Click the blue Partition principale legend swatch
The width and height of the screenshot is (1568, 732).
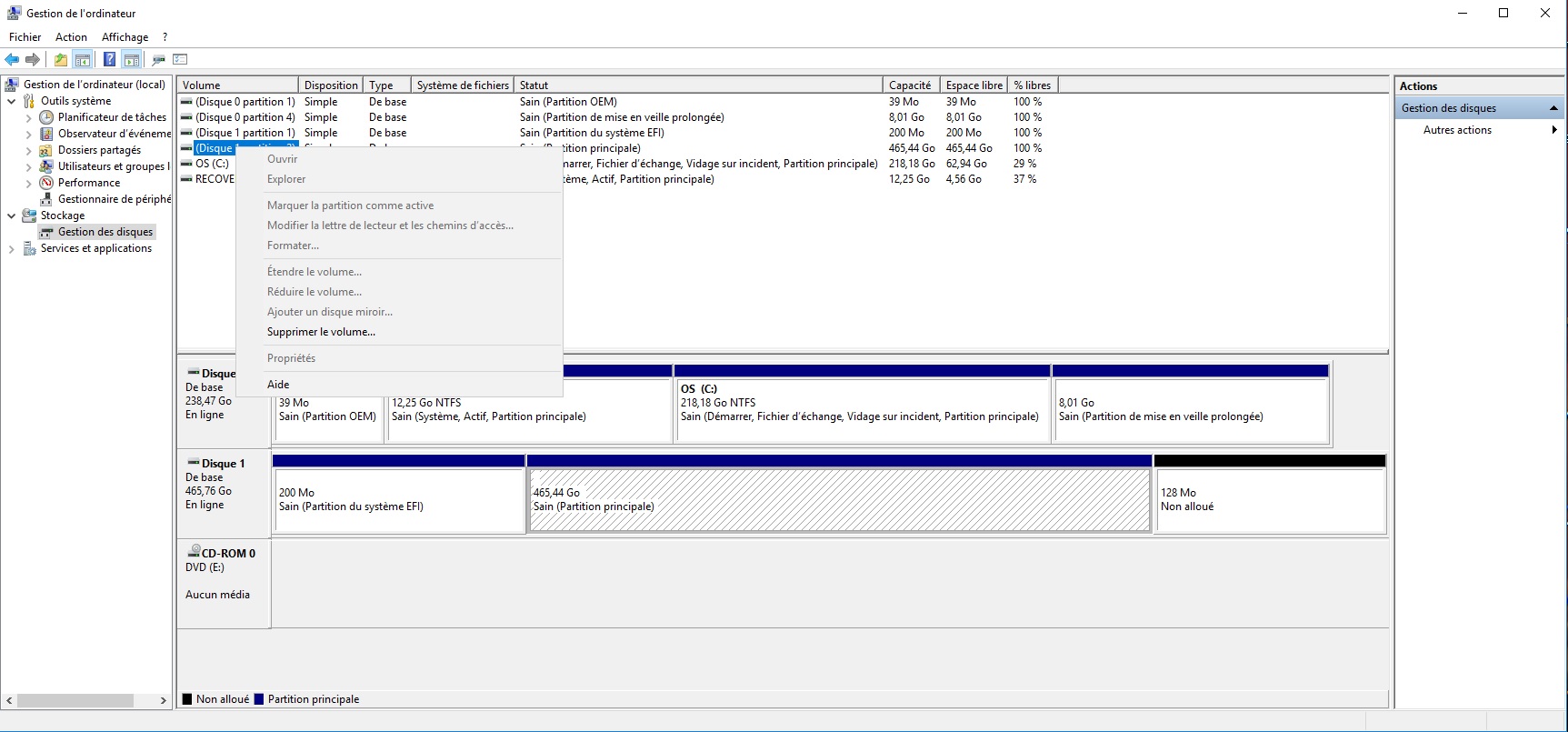tap(259, 699)
